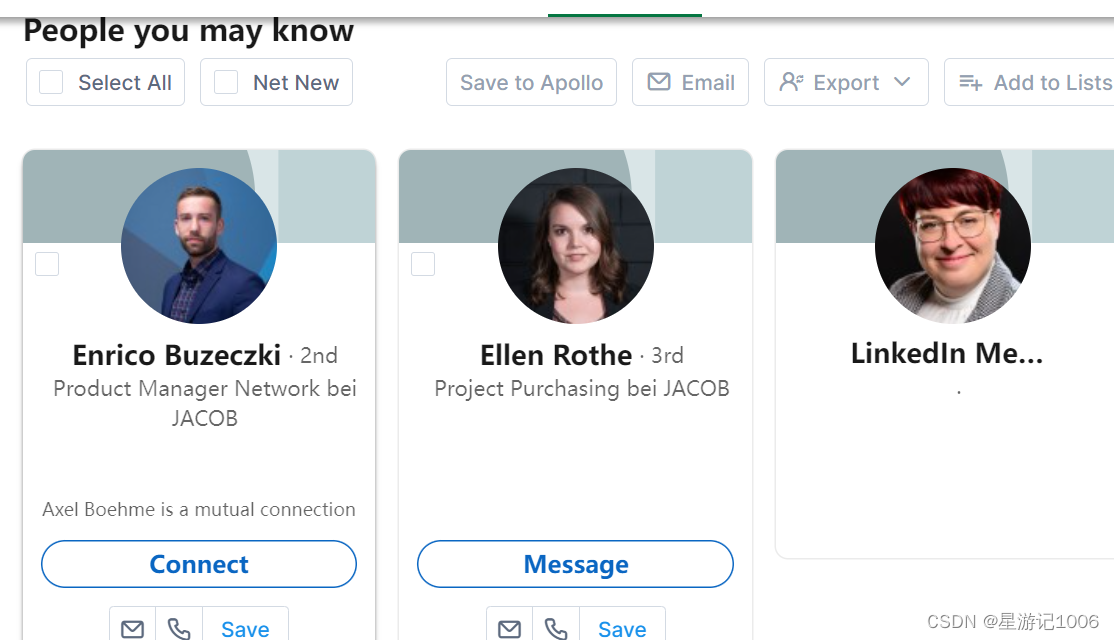Click the Export people icon
1114x640 pixels.
click(x=791, y=82)
